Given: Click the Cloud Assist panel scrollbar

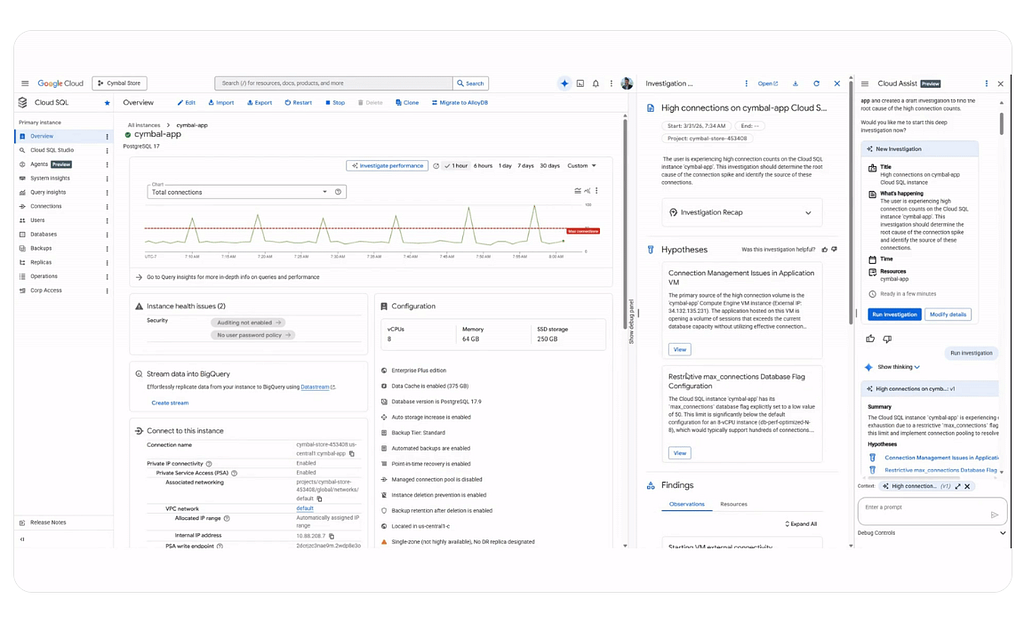Looking at the screenshot, I should 1001,123.
